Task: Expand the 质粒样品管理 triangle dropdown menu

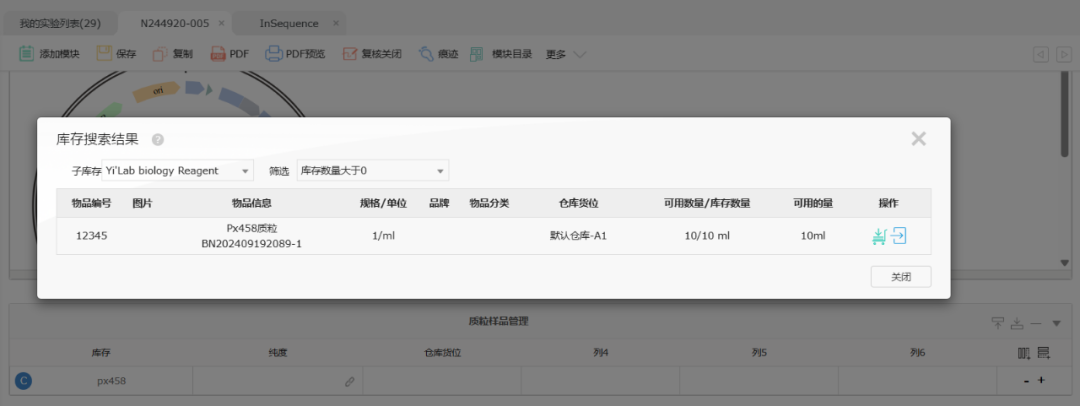Action: click(x=1056, y=322)
